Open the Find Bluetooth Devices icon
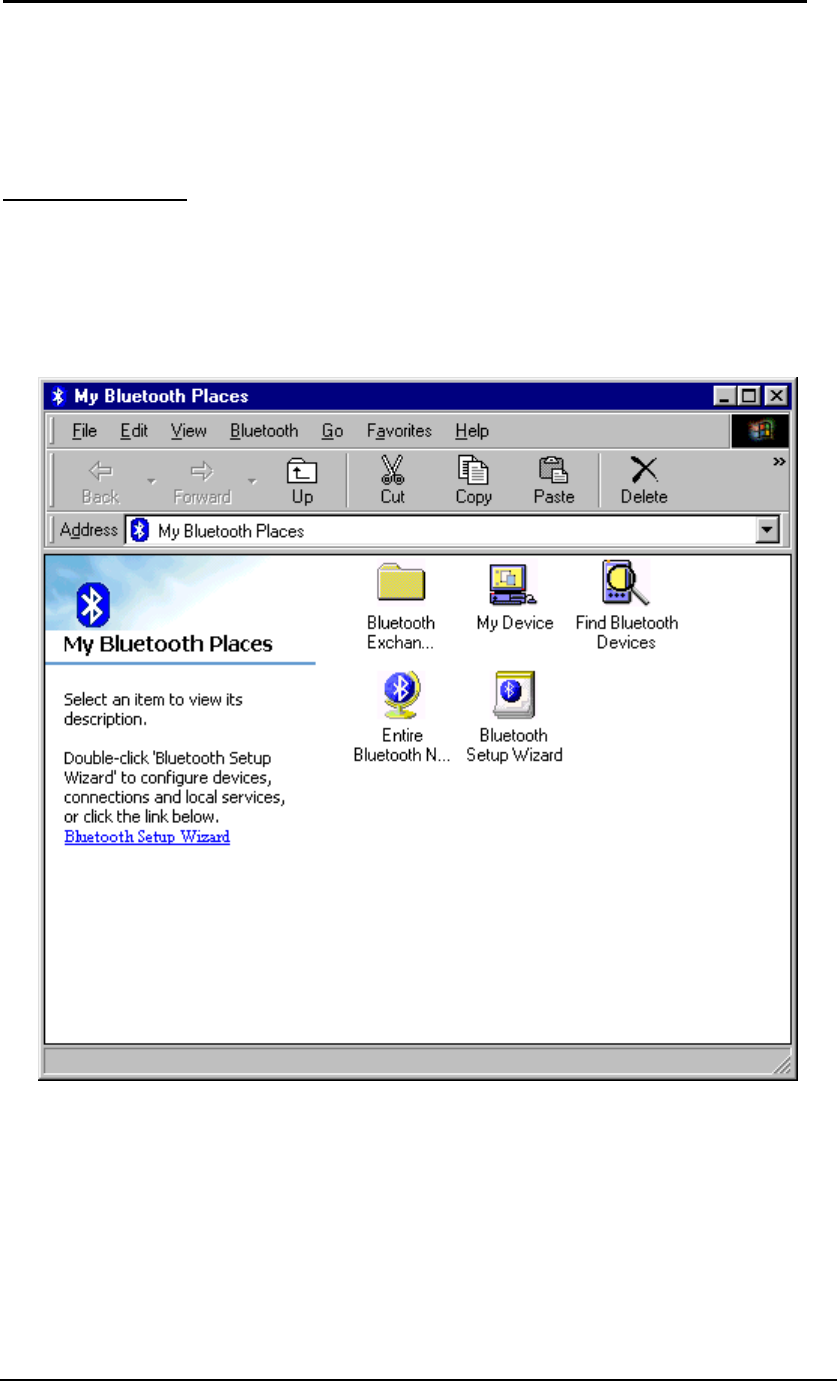Image resolution: width=837 pixels, height=1381 pixels. 626,583
